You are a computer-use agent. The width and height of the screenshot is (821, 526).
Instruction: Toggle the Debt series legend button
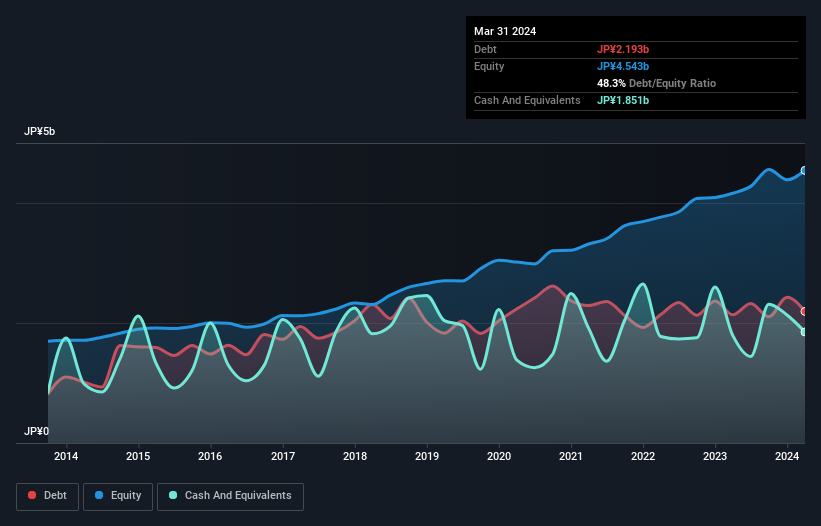pos(48,496)
